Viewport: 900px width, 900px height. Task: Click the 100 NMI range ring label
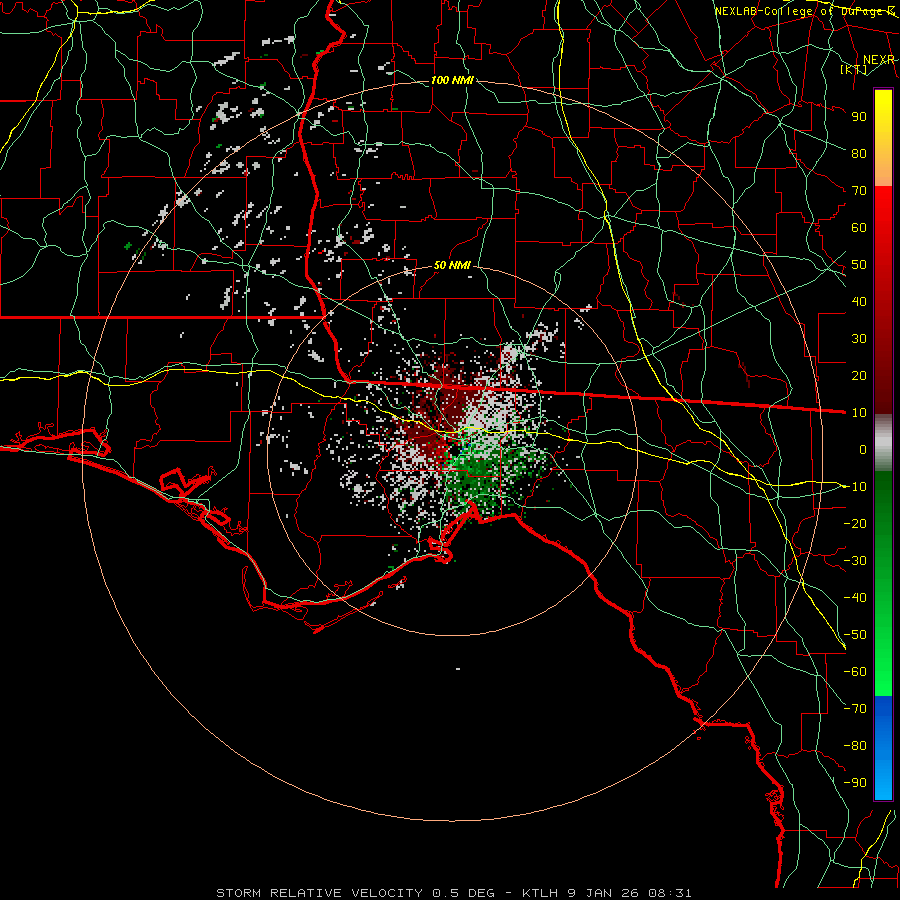[x=452, y=80]
